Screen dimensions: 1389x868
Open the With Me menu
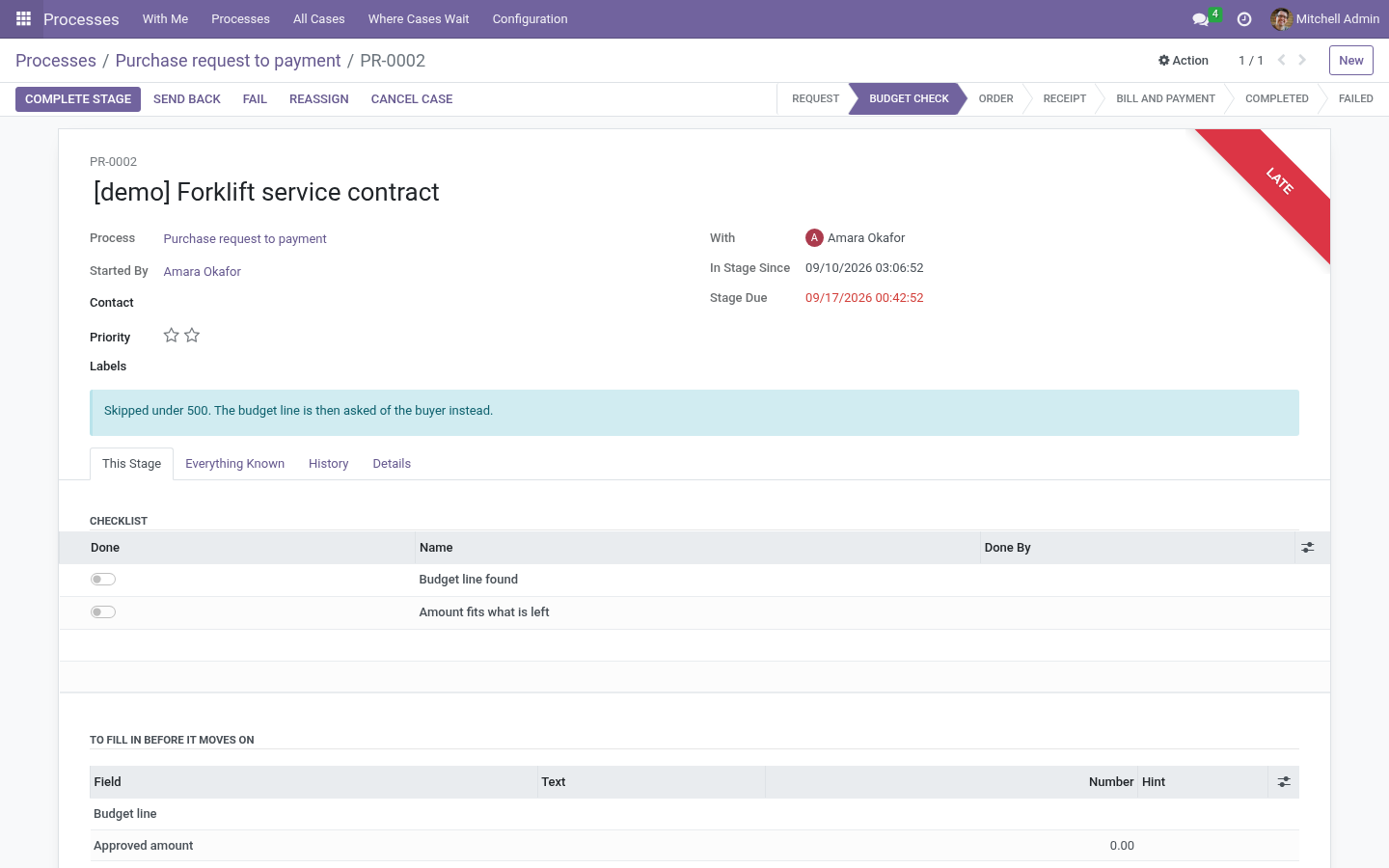tap(165, 19)
